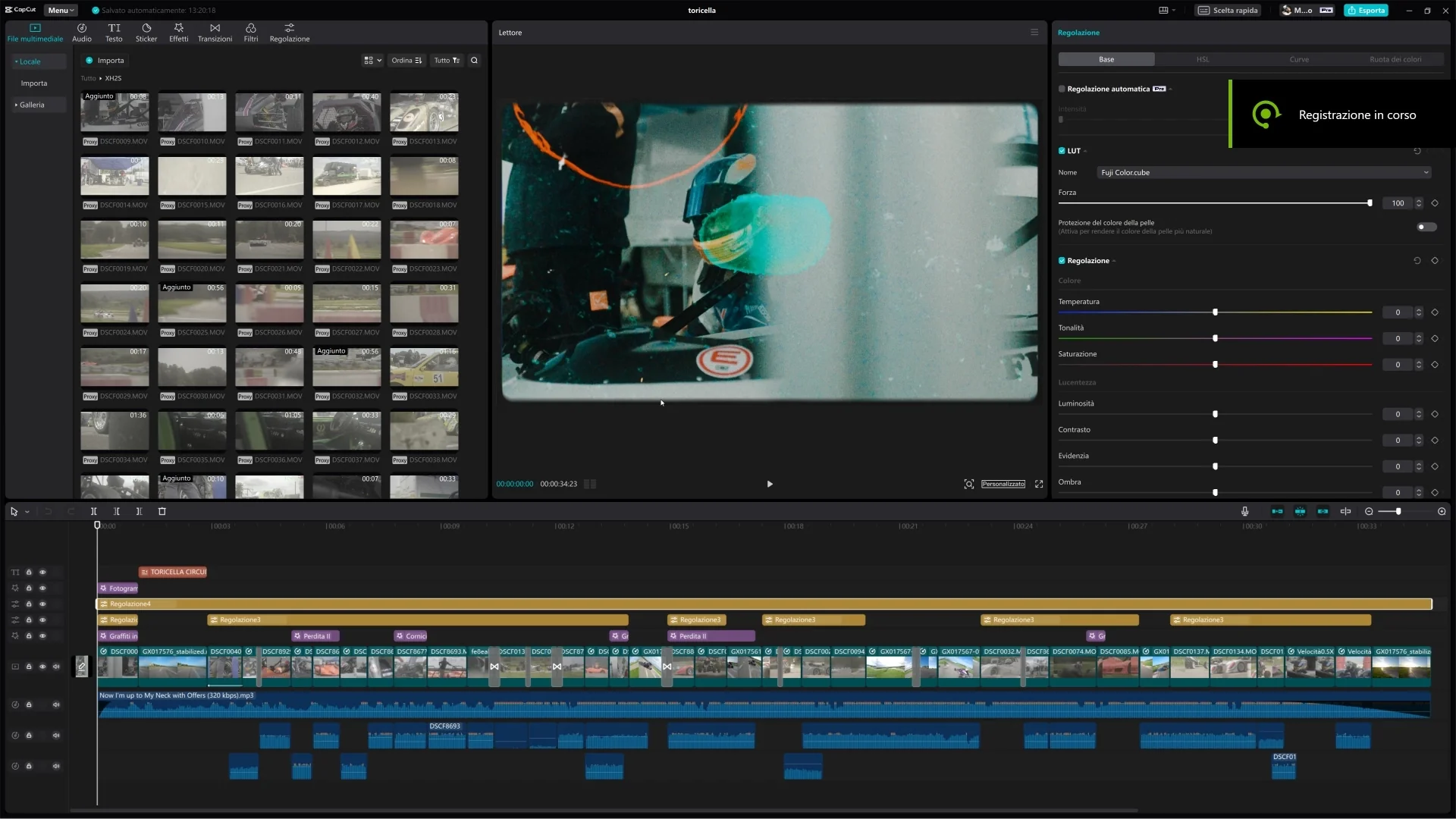Zoom out the timeline with magnifier icon
The height and width of the screenshot is (819, 1456).
pos(1368,511)
